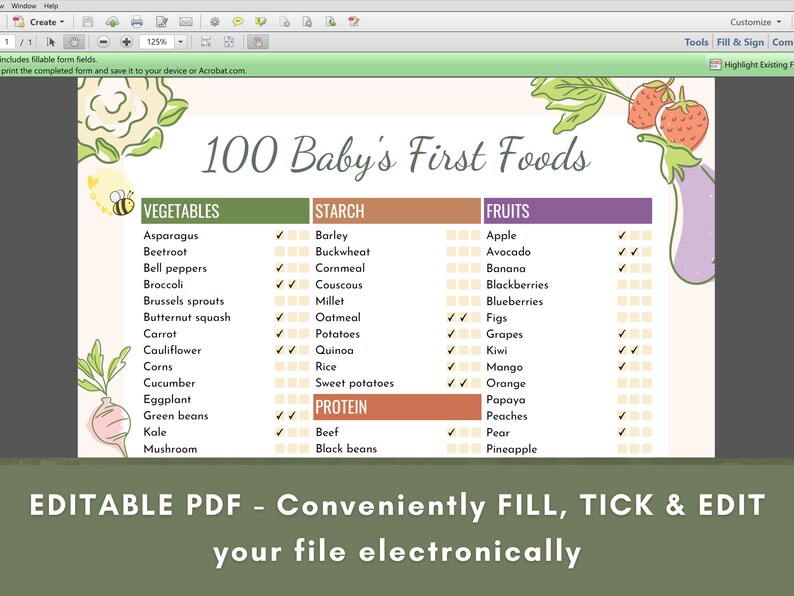Toggle the touch mode hand icon
The image size is (794, 596).
point(258,42)
